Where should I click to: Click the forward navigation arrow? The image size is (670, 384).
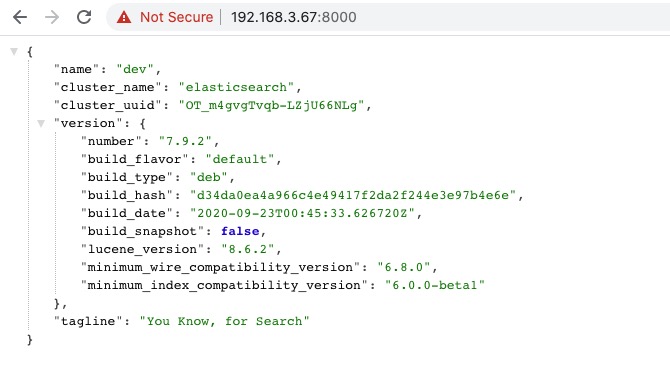click(52, 17)
